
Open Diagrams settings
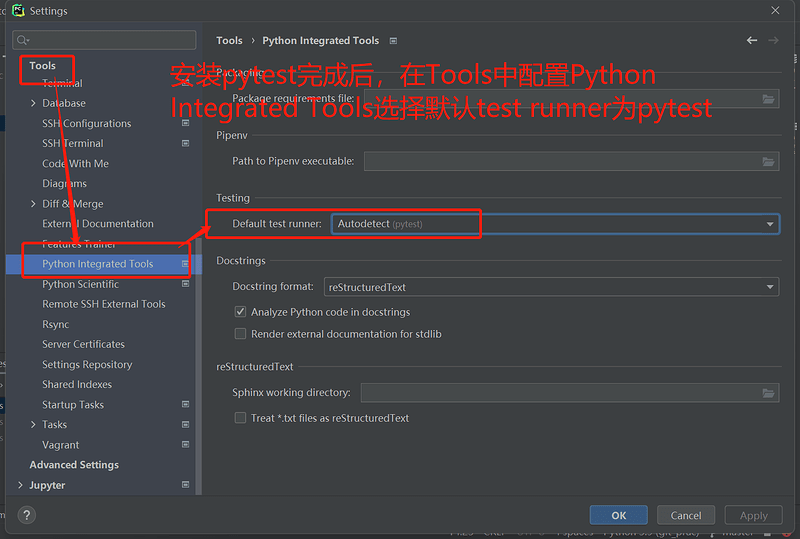pyautogui.click(x=64, y=183)
